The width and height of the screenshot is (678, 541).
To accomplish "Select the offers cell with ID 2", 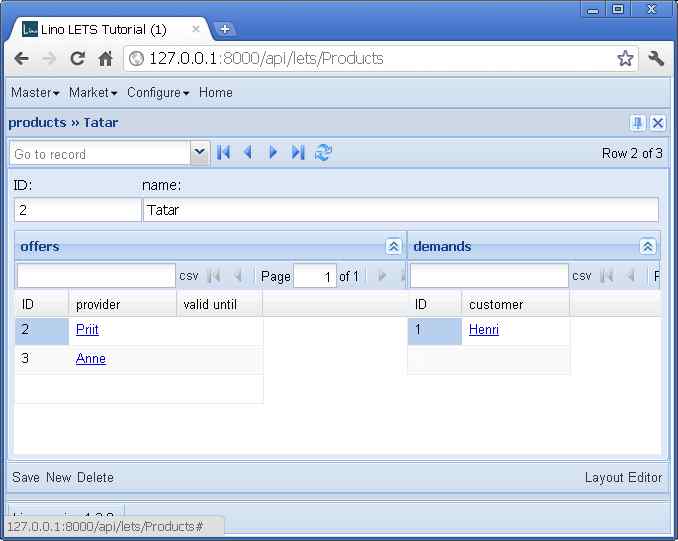I will 42,331.
